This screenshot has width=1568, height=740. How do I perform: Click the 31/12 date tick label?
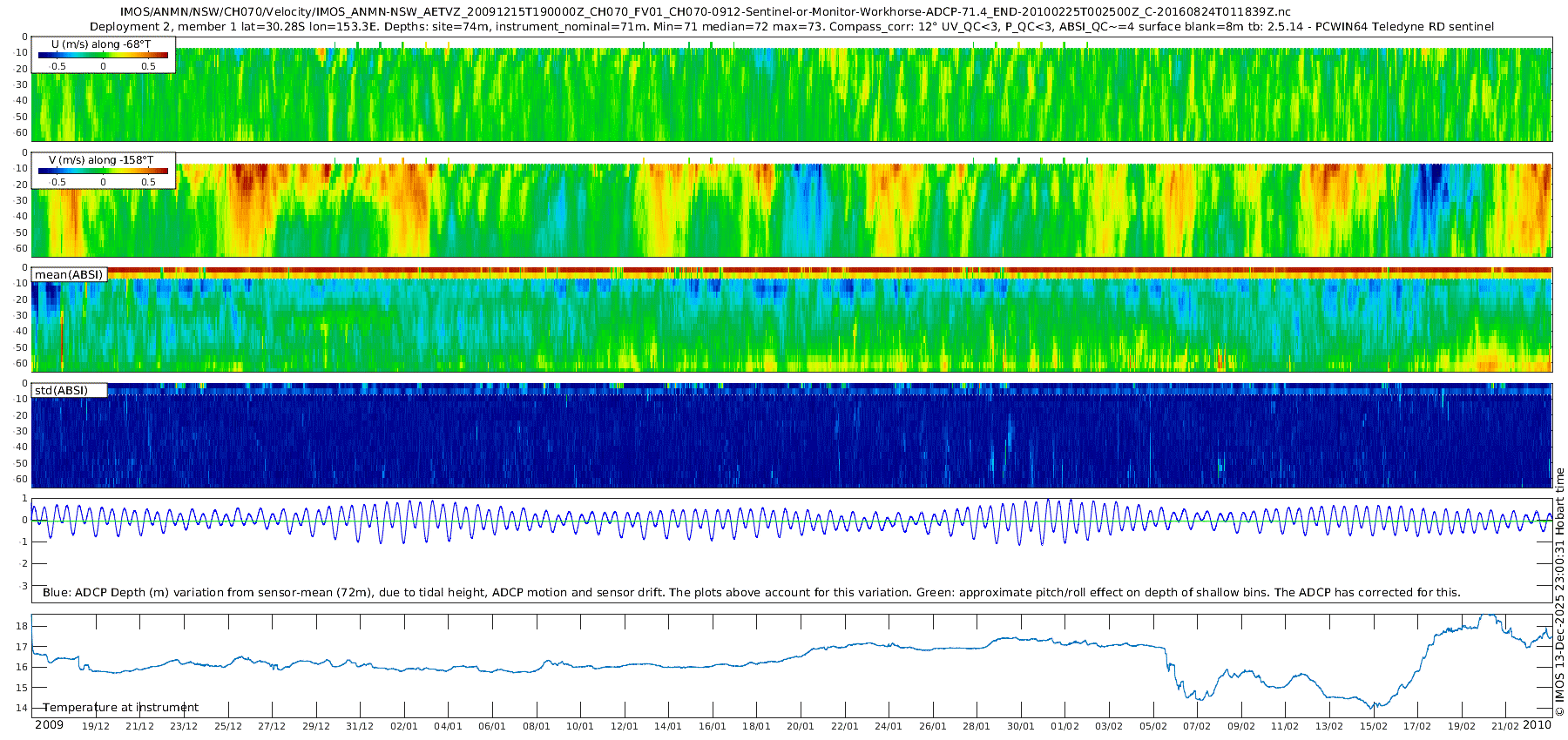[x=360, y=726]
